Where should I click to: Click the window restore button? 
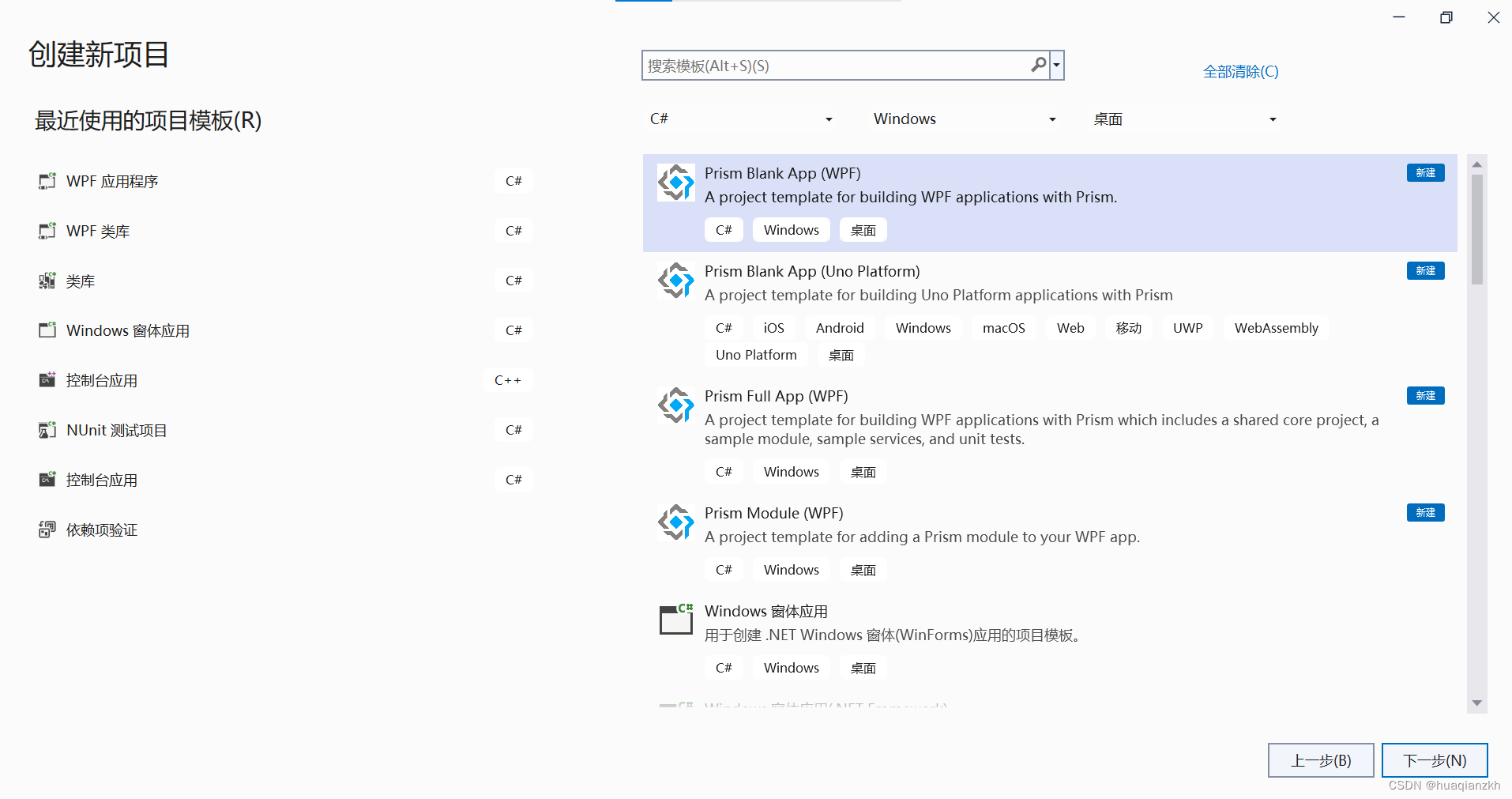click(1446, 17)
